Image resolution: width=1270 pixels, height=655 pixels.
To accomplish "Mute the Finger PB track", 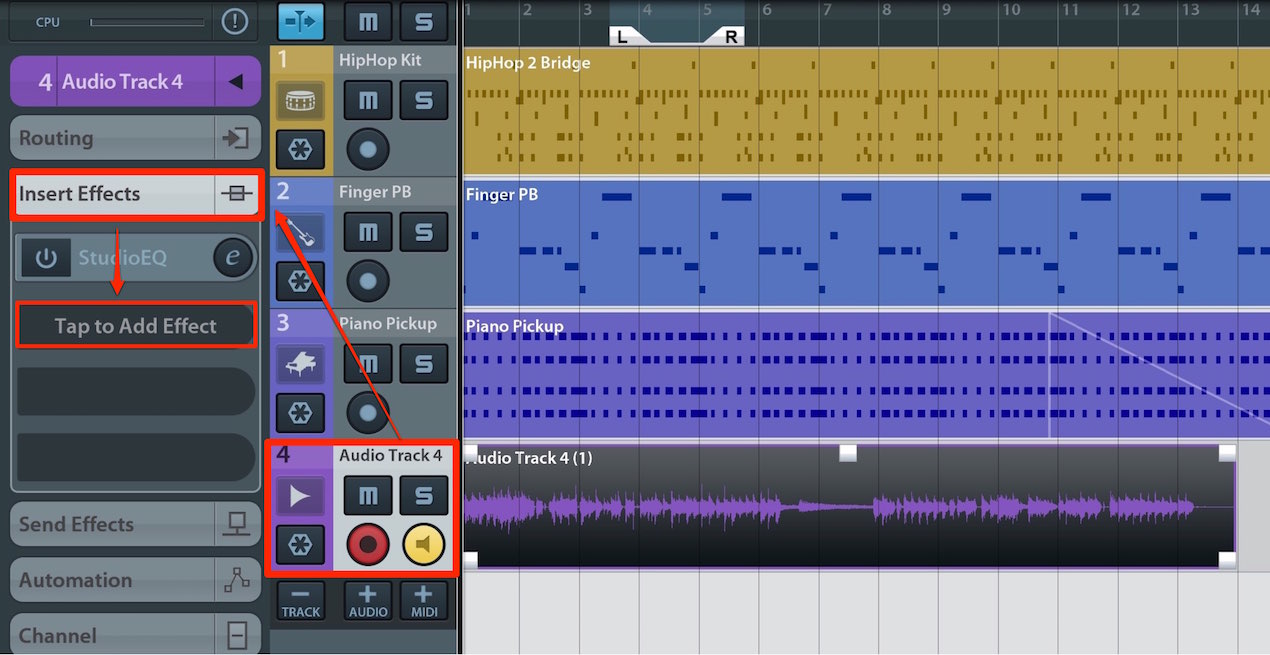I will (368, 232).
